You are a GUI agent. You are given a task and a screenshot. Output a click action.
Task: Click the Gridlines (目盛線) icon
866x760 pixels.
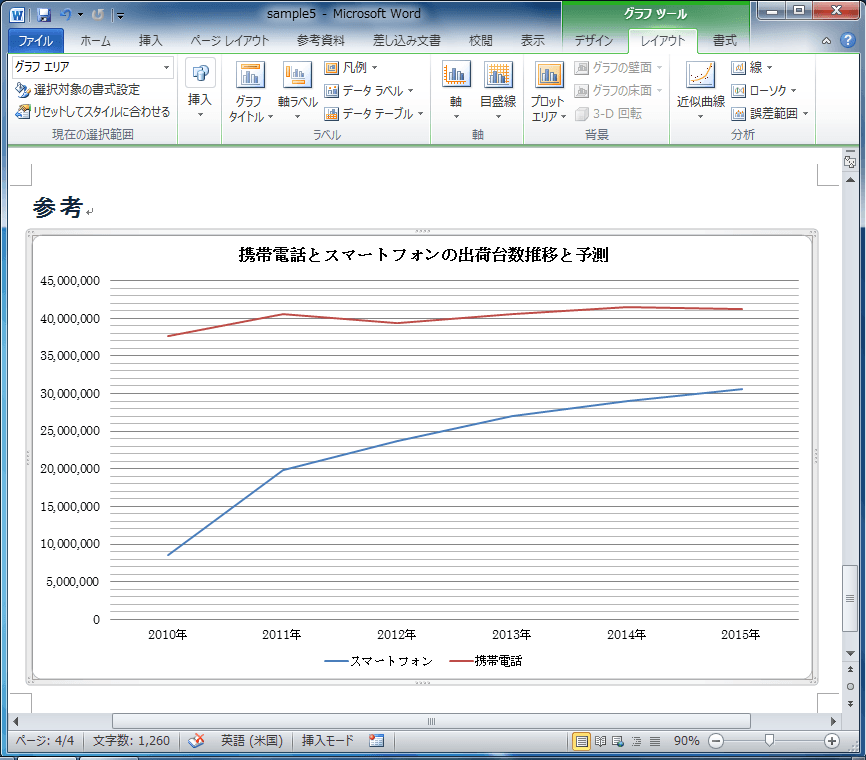click(x=498, y=75)
